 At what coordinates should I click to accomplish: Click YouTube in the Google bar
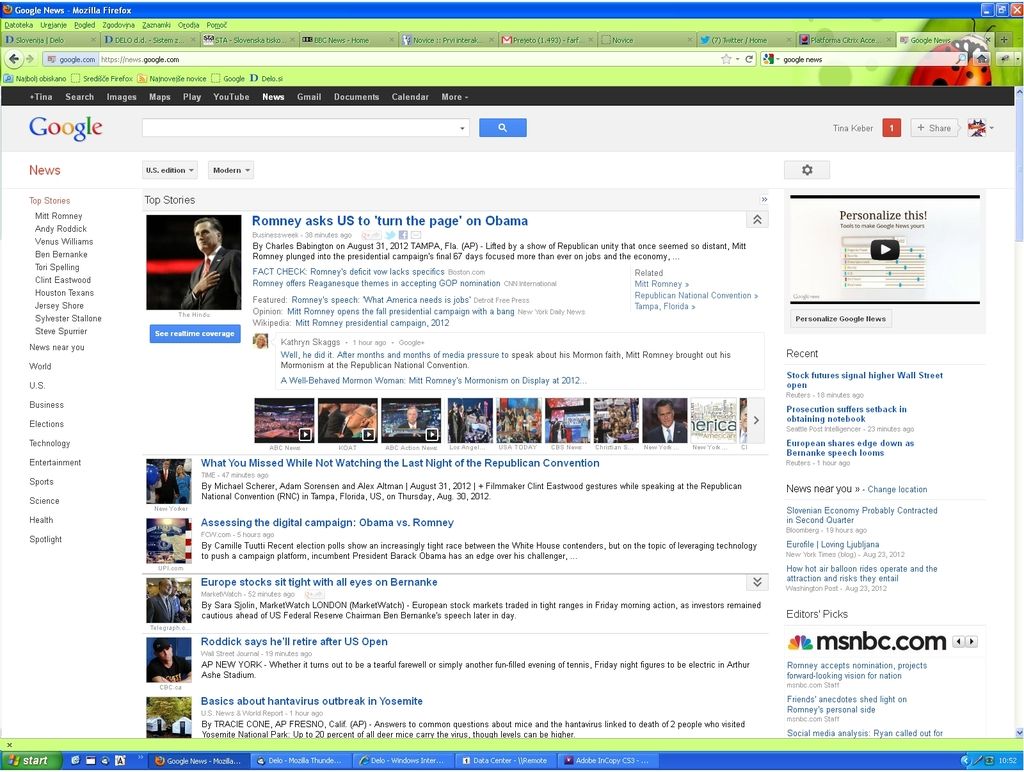click(x=231, y=97)
